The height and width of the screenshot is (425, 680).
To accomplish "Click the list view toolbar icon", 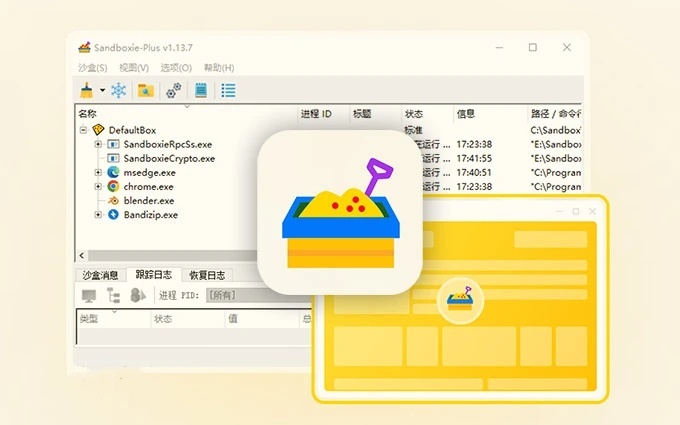I will tap(228, 91).
